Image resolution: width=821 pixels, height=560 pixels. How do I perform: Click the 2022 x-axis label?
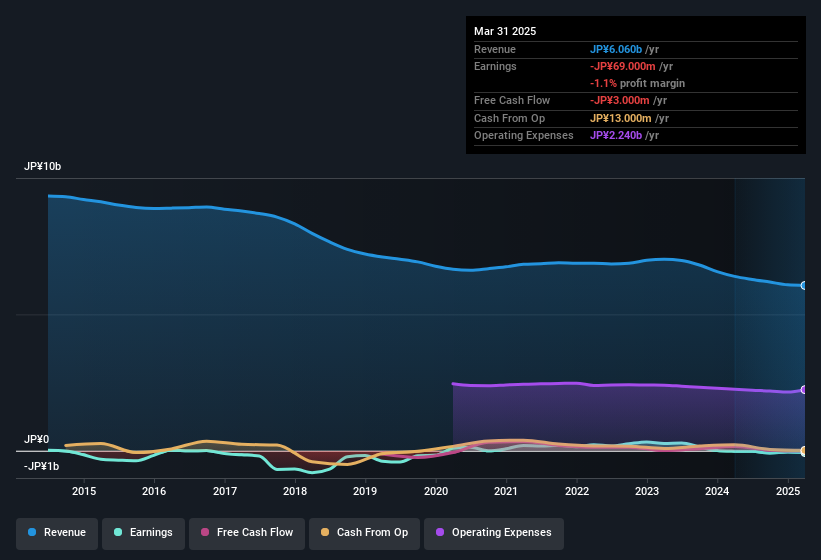577,491
